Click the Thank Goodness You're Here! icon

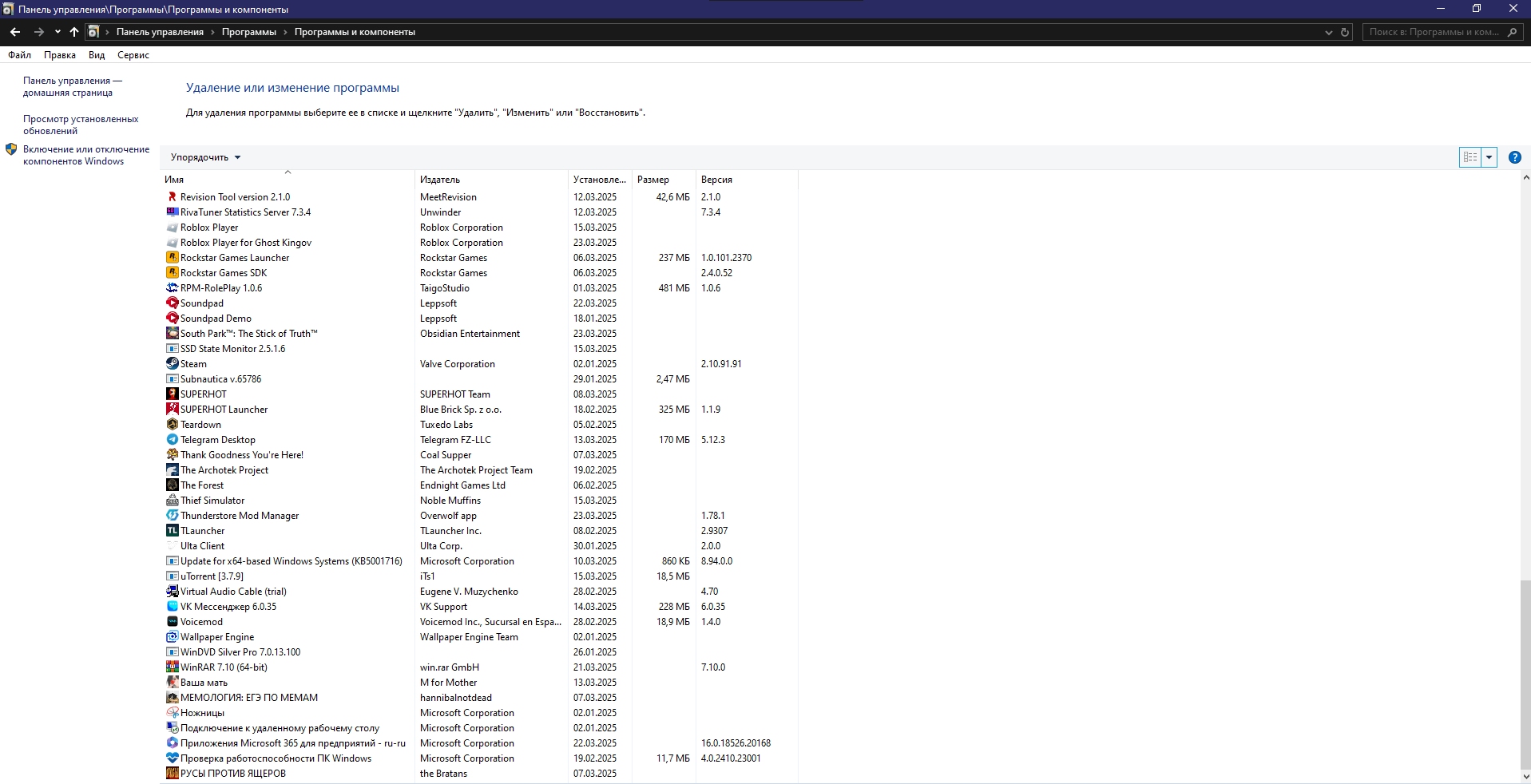point(172,454)
